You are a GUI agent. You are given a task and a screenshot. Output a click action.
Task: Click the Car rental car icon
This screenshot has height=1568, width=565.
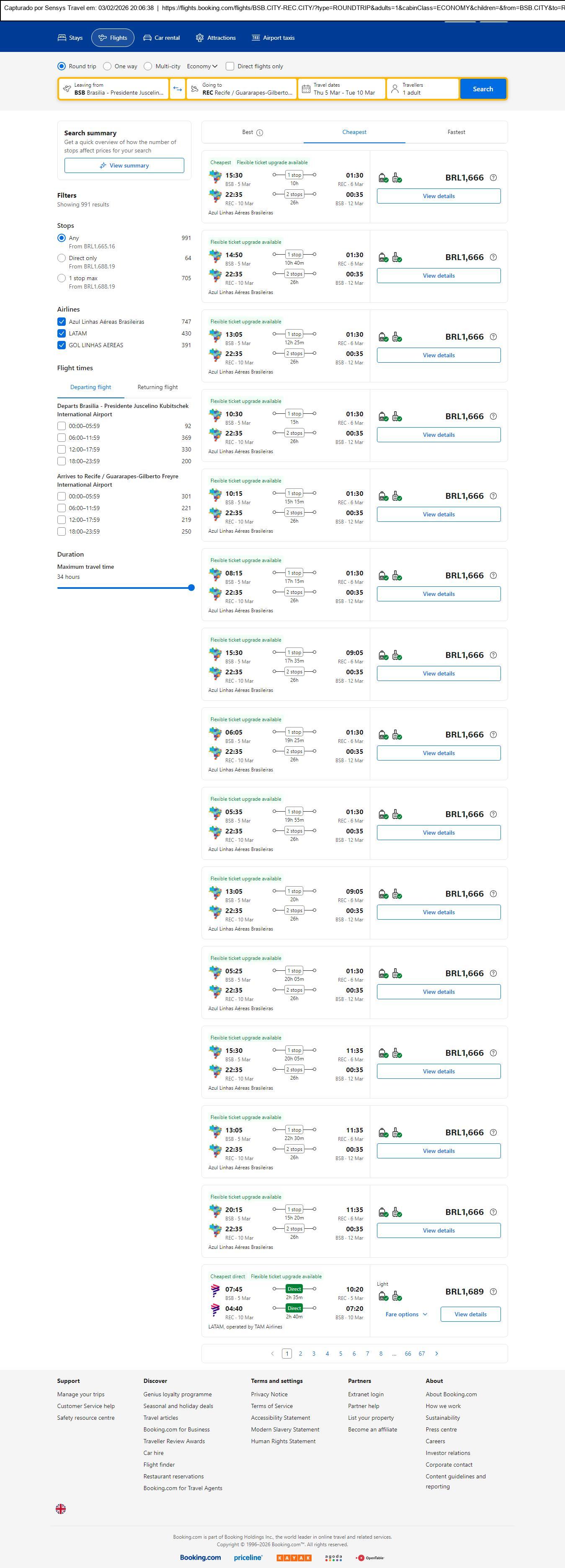coord(147,38)
